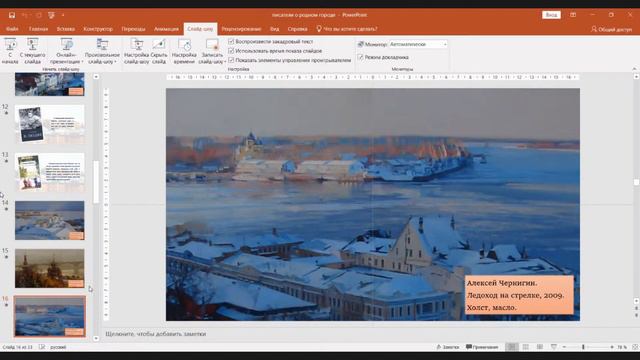Click zoom out minus button
The height and width of the screenshot is (360, 640).
coord(564,347)
